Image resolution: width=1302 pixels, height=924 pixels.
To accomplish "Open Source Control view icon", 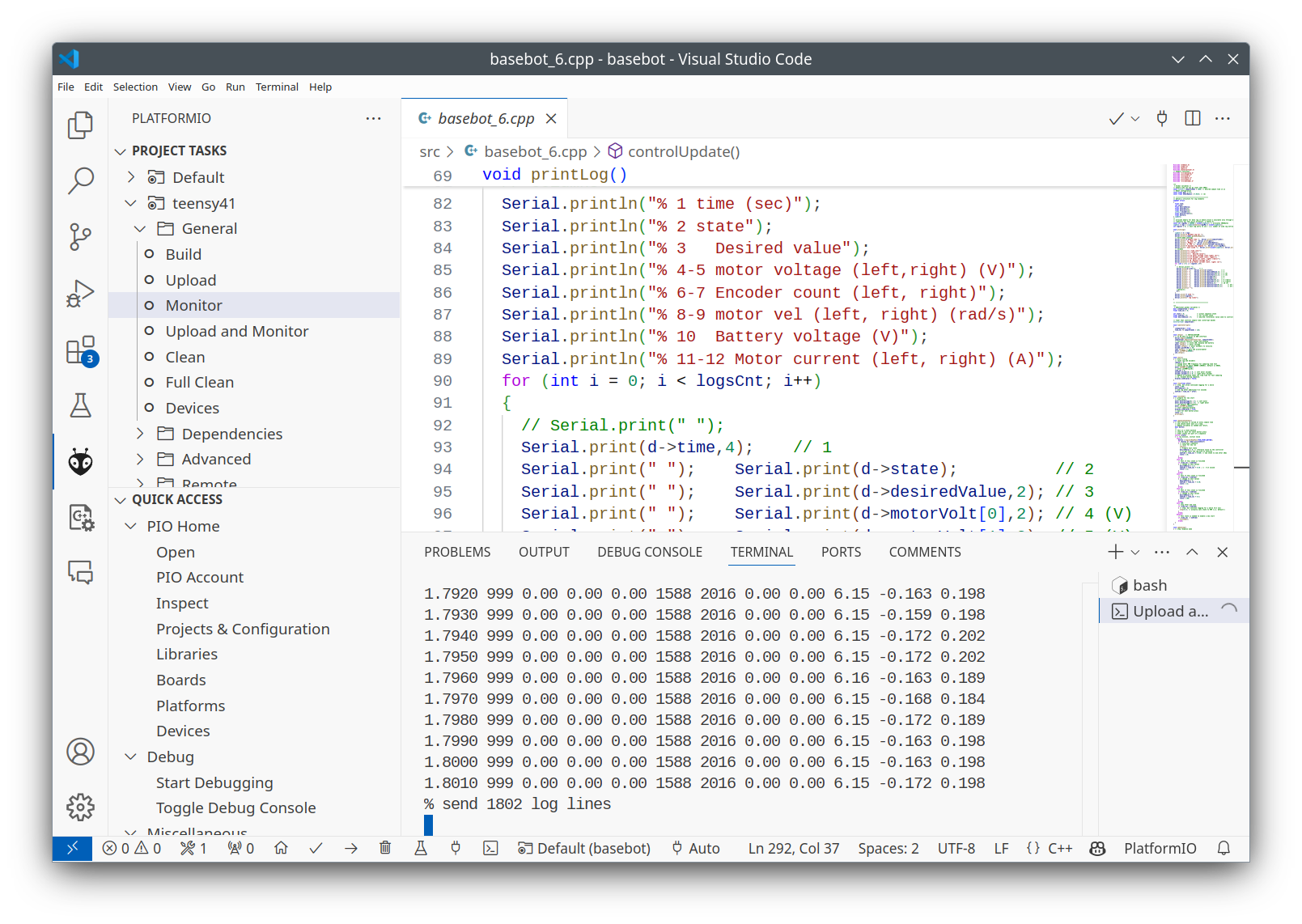I will (x=80, y=236).
